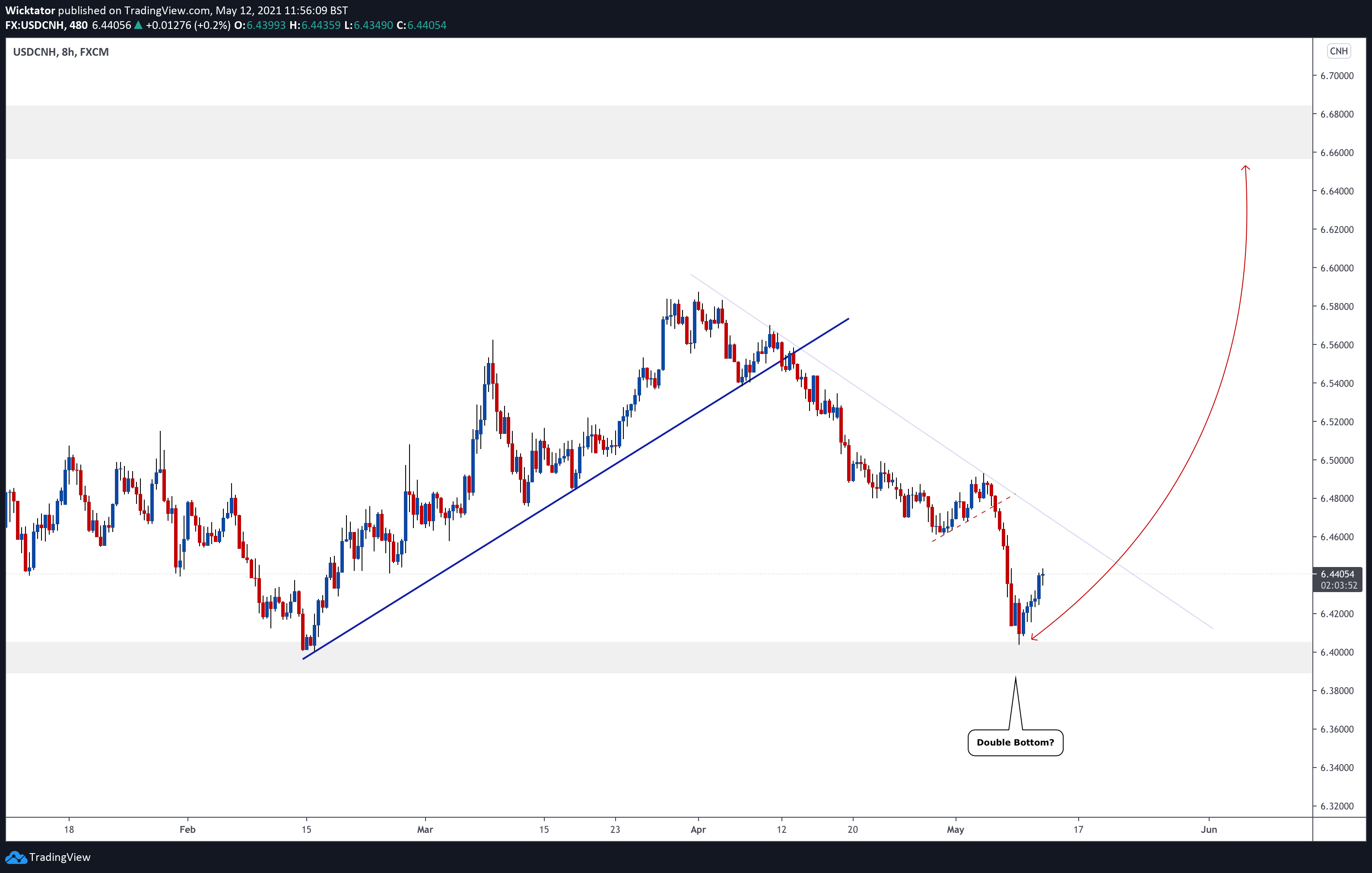Click the 18 date label on time axis
The width and height of the screenshot is (1372, 873).
(x=69, y=830)
